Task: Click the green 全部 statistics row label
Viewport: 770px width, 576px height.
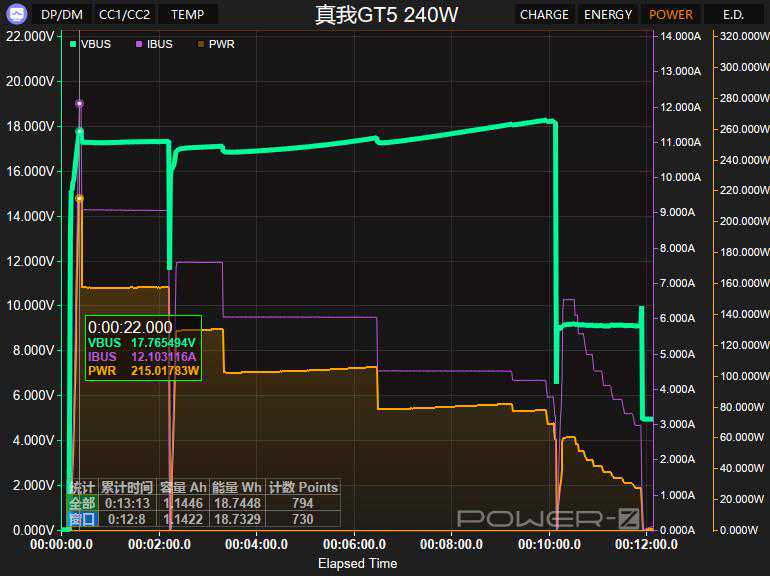Action: coord(82,503)
